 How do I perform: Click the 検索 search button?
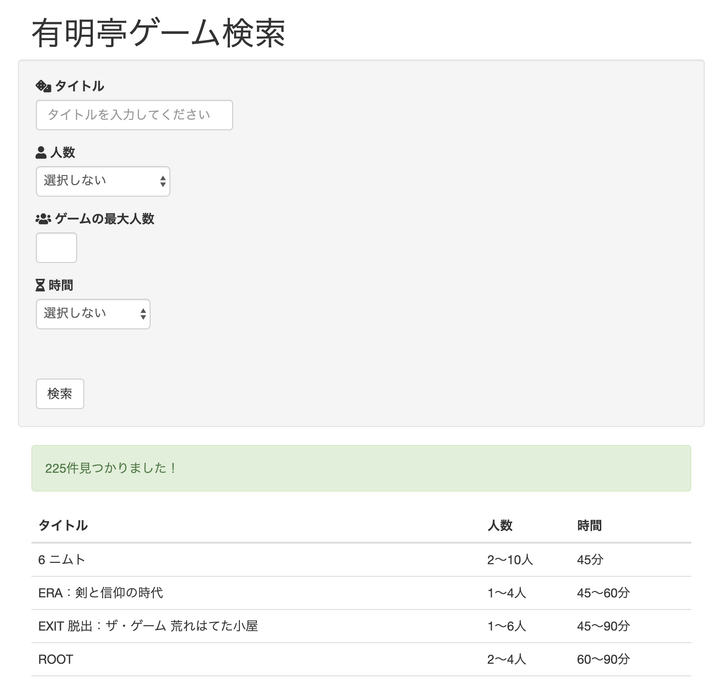[x=60, y=394]
